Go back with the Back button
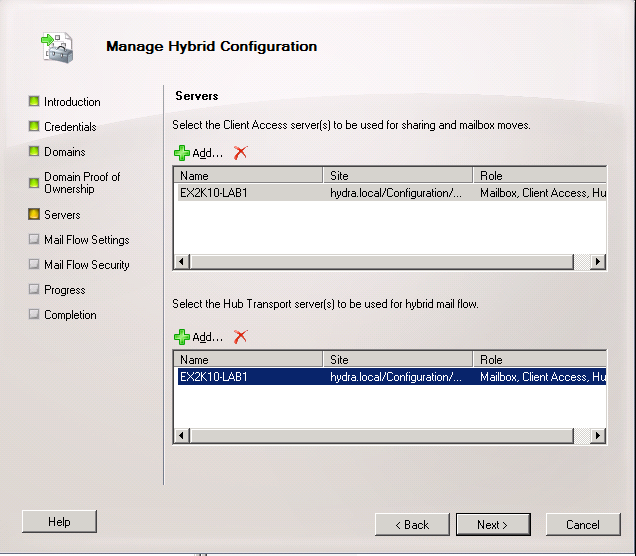This screenshot has width=636, height=556. point(412,524)
